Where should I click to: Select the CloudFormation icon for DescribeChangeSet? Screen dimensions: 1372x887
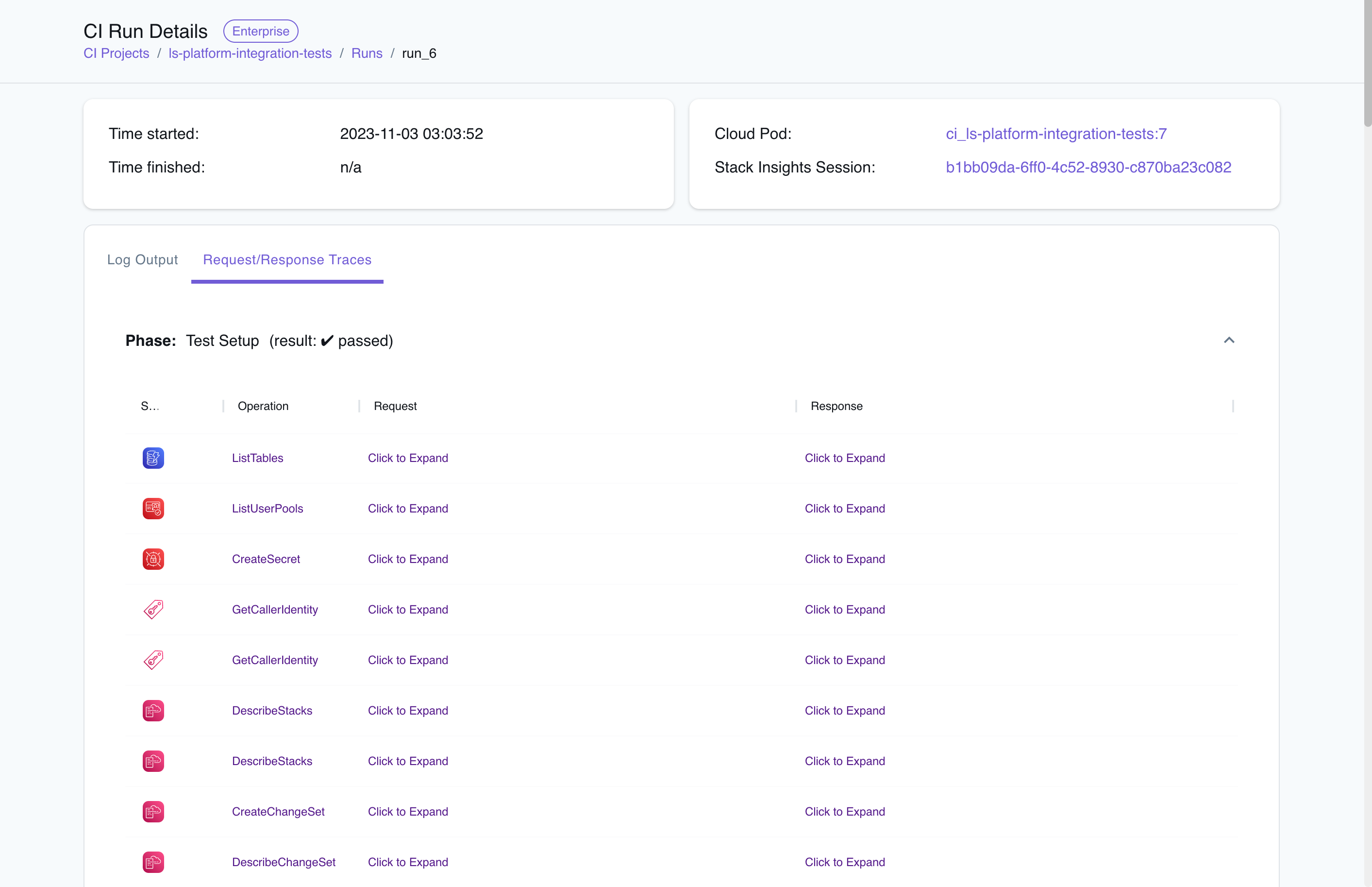coord(152,862)
